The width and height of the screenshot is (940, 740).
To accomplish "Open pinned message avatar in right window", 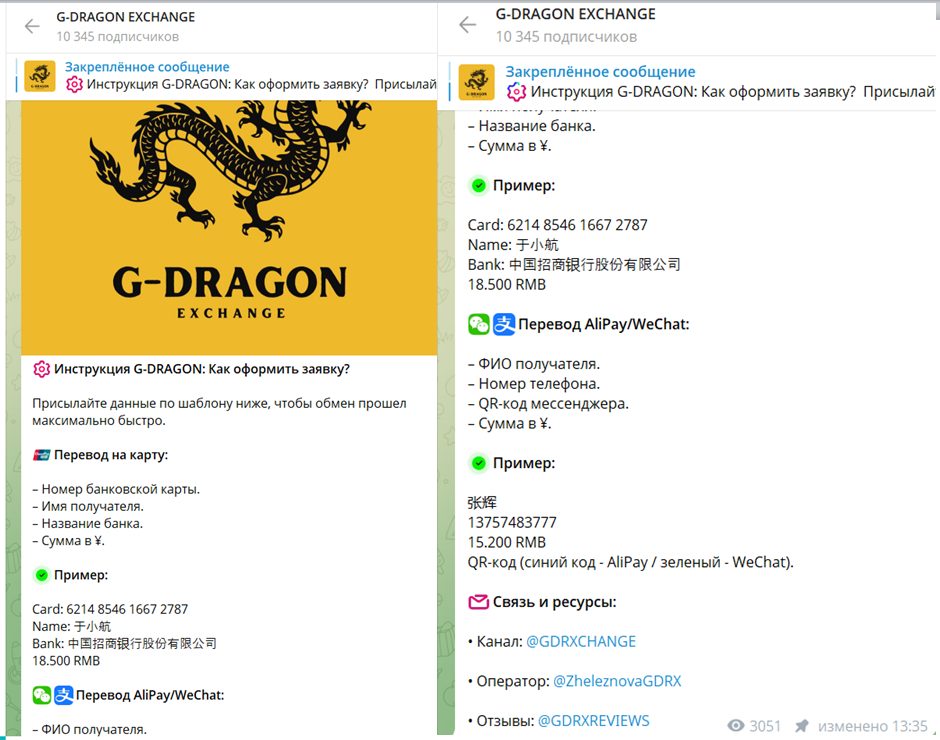I will click(x=477, y=82).
